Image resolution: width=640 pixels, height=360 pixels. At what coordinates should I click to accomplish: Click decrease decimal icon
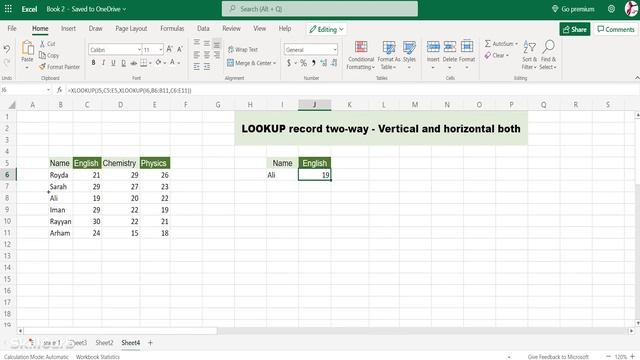[x=334, y=63]
